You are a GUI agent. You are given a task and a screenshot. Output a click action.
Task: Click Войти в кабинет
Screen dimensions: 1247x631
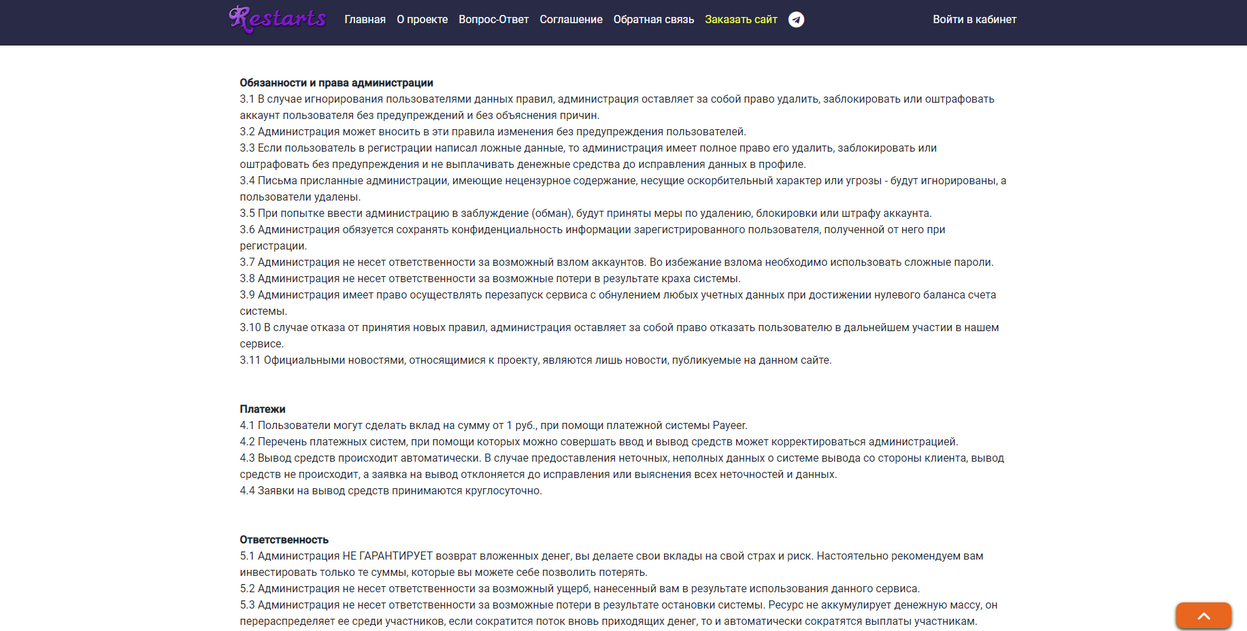(x=975, y=19)
